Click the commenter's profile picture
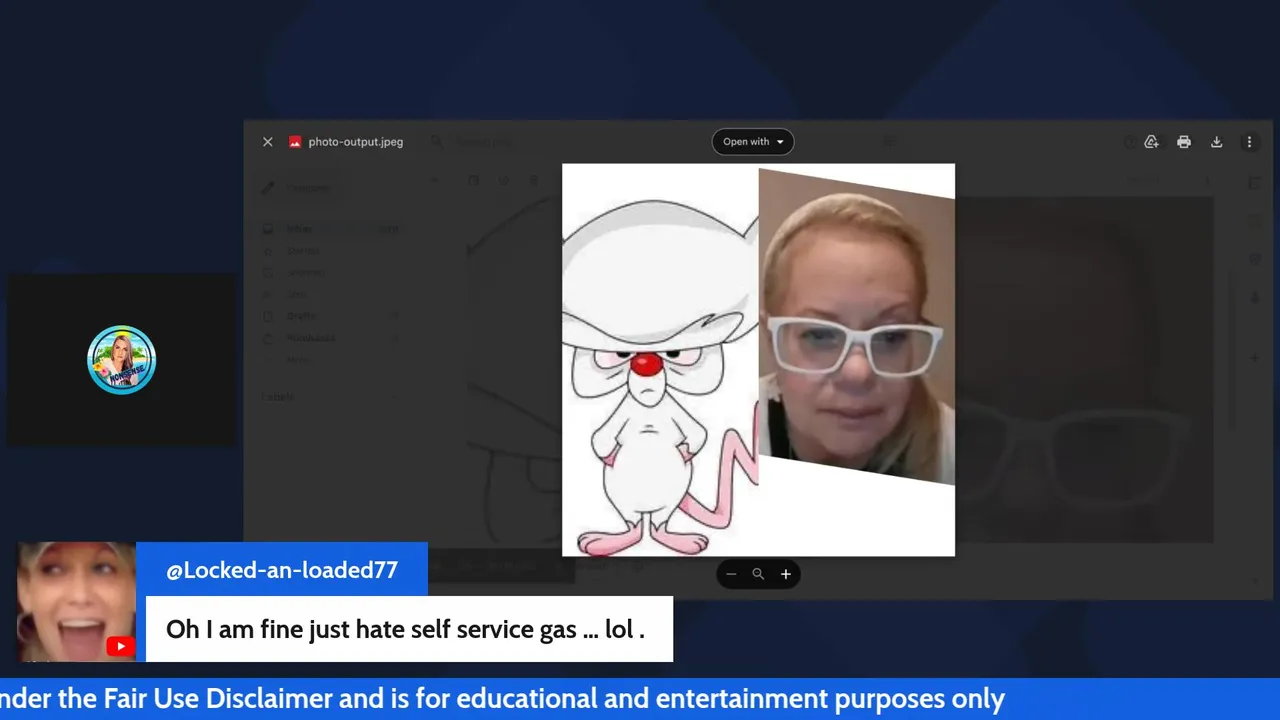 (x=76, y=602)
